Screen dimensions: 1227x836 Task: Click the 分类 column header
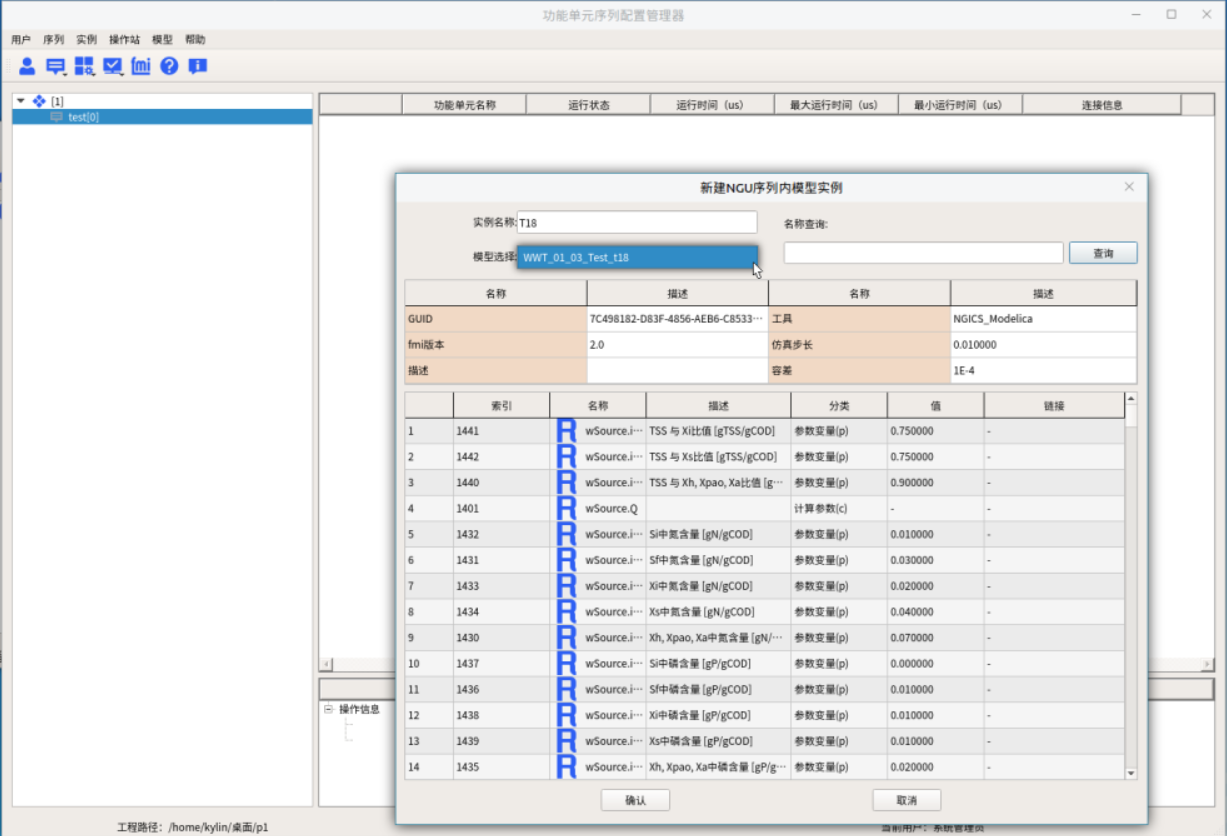(x=838, y=405)
